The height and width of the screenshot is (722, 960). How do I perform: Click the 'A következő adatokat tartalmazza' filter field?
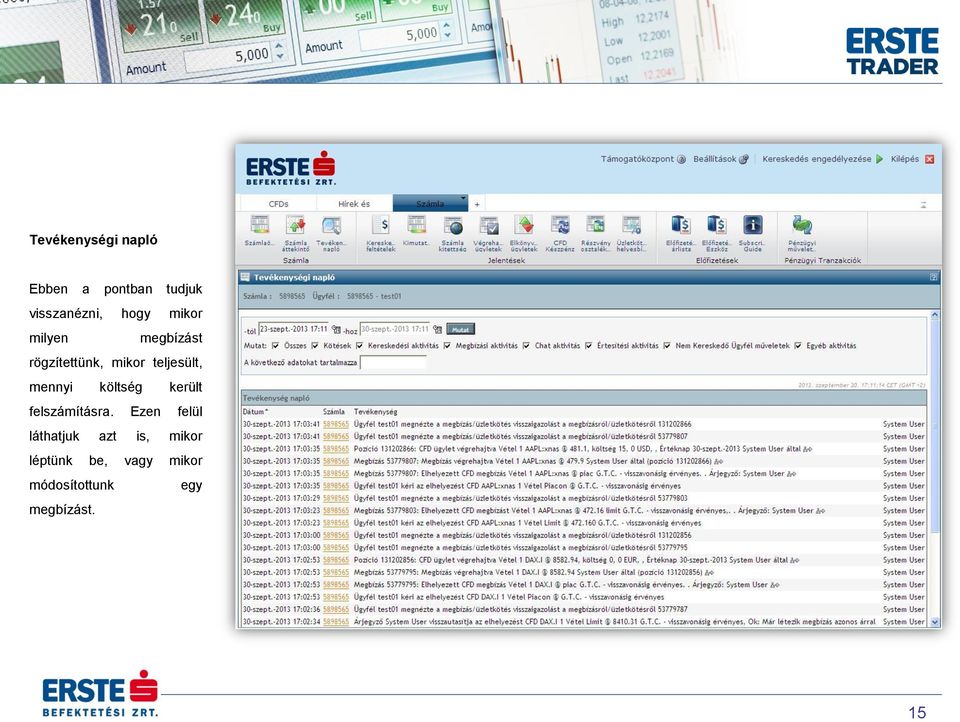tap(393, 363)
